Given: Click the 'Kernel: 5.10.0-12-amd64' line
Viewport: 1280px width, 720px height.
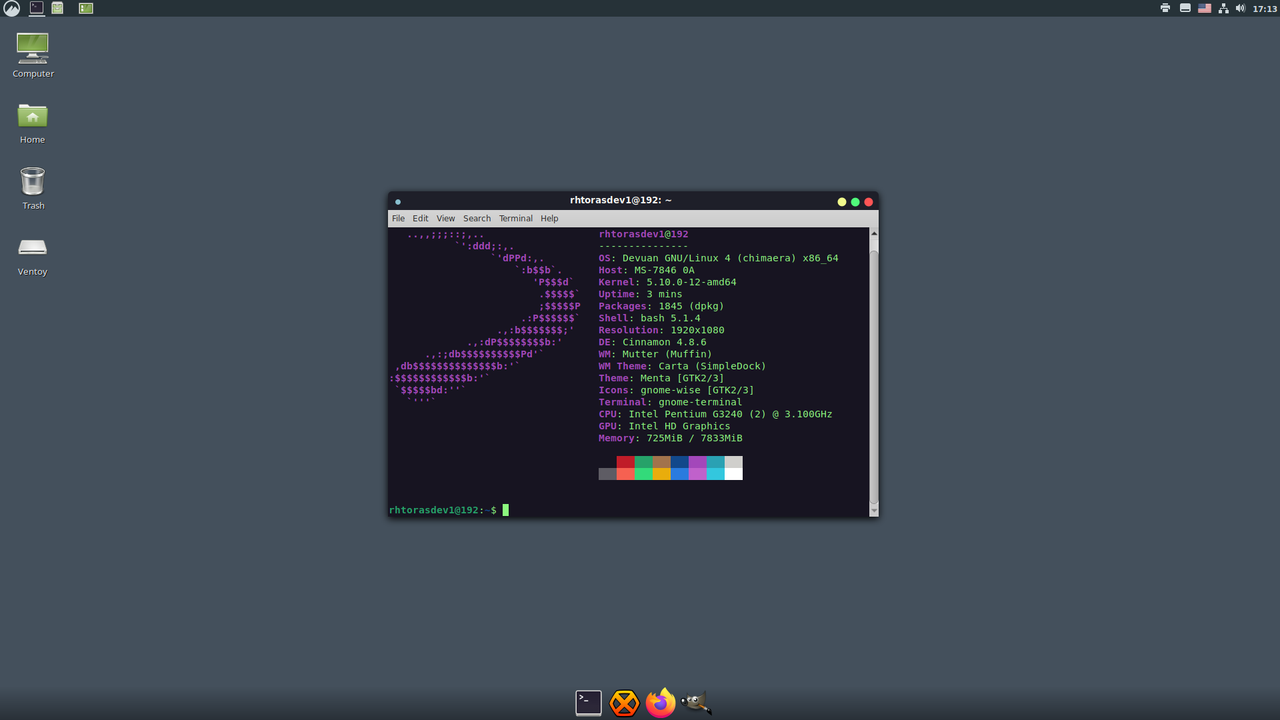Looking at the screenshot, I should (667, 282).
